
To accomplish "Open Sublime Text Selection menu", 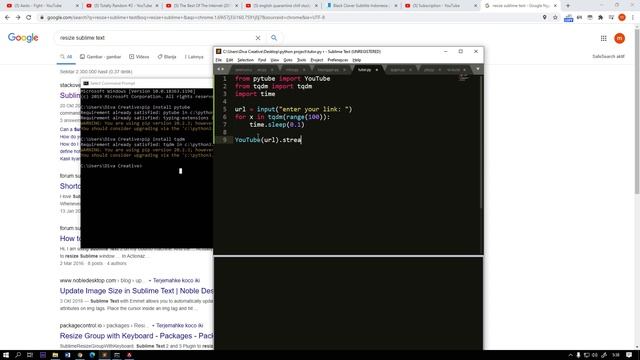I will pos(245,60).
